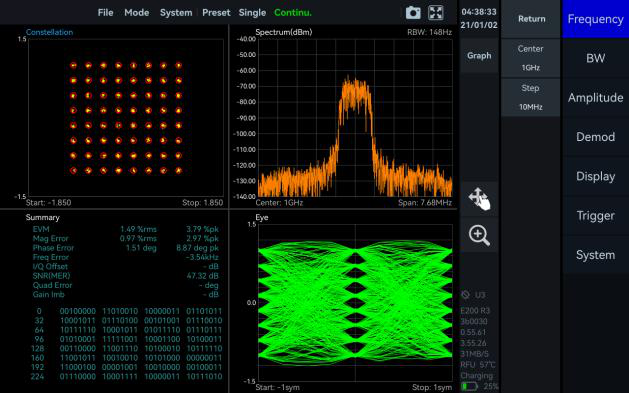Click the Summary panel title
The image size is (629, 393).
(x=43, y=217)
